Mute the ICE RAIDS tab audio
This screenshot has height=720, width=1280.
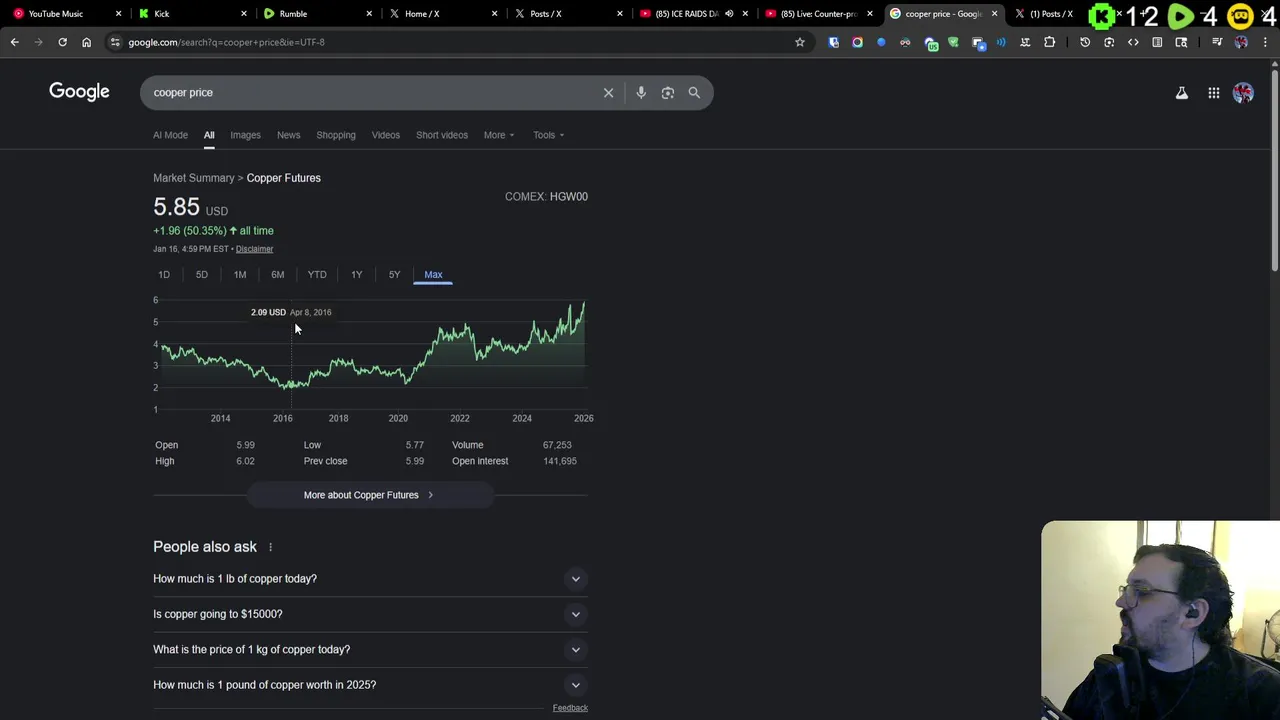[729, 14]
